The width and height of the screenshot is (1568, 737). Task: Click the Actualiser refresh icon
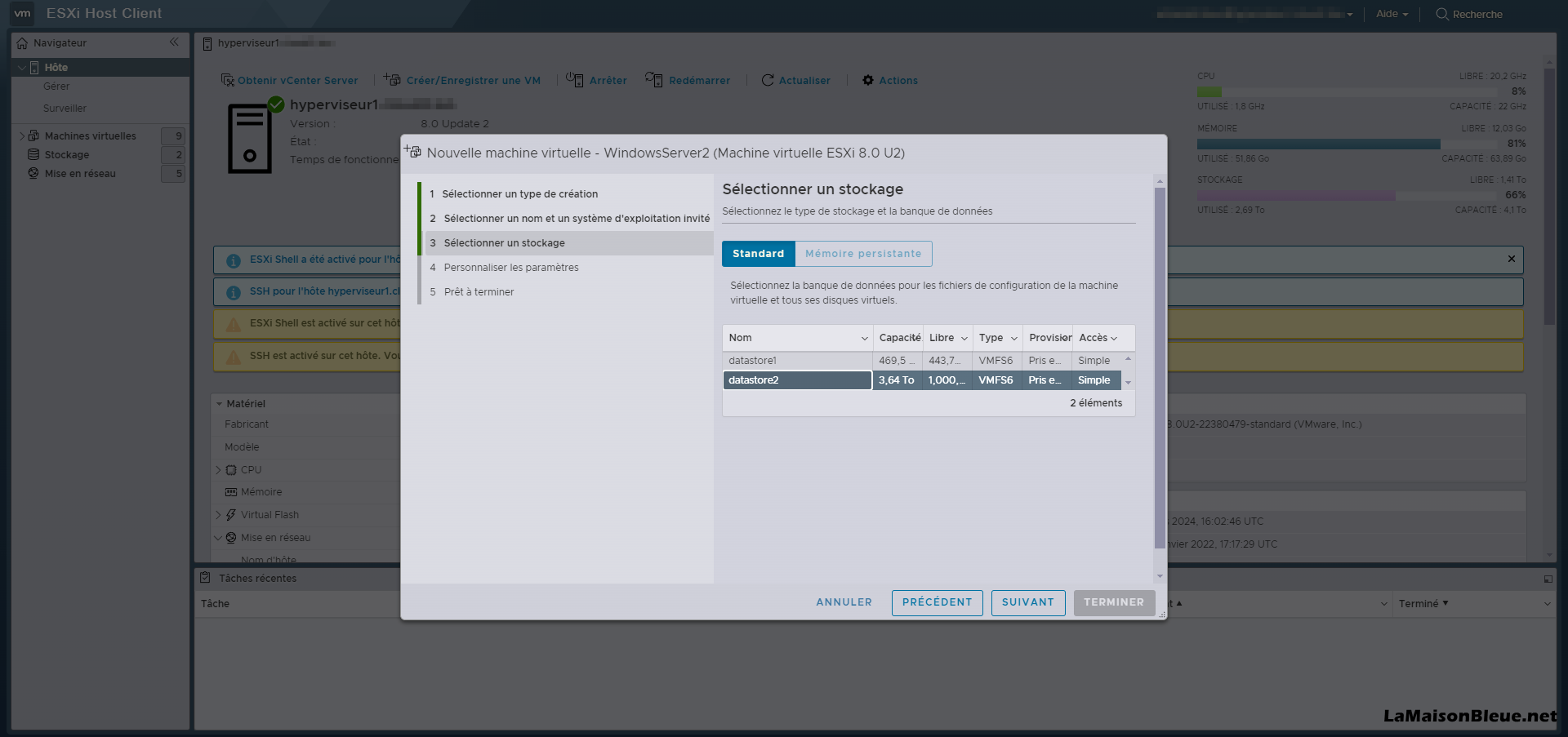tap(768, 80)
